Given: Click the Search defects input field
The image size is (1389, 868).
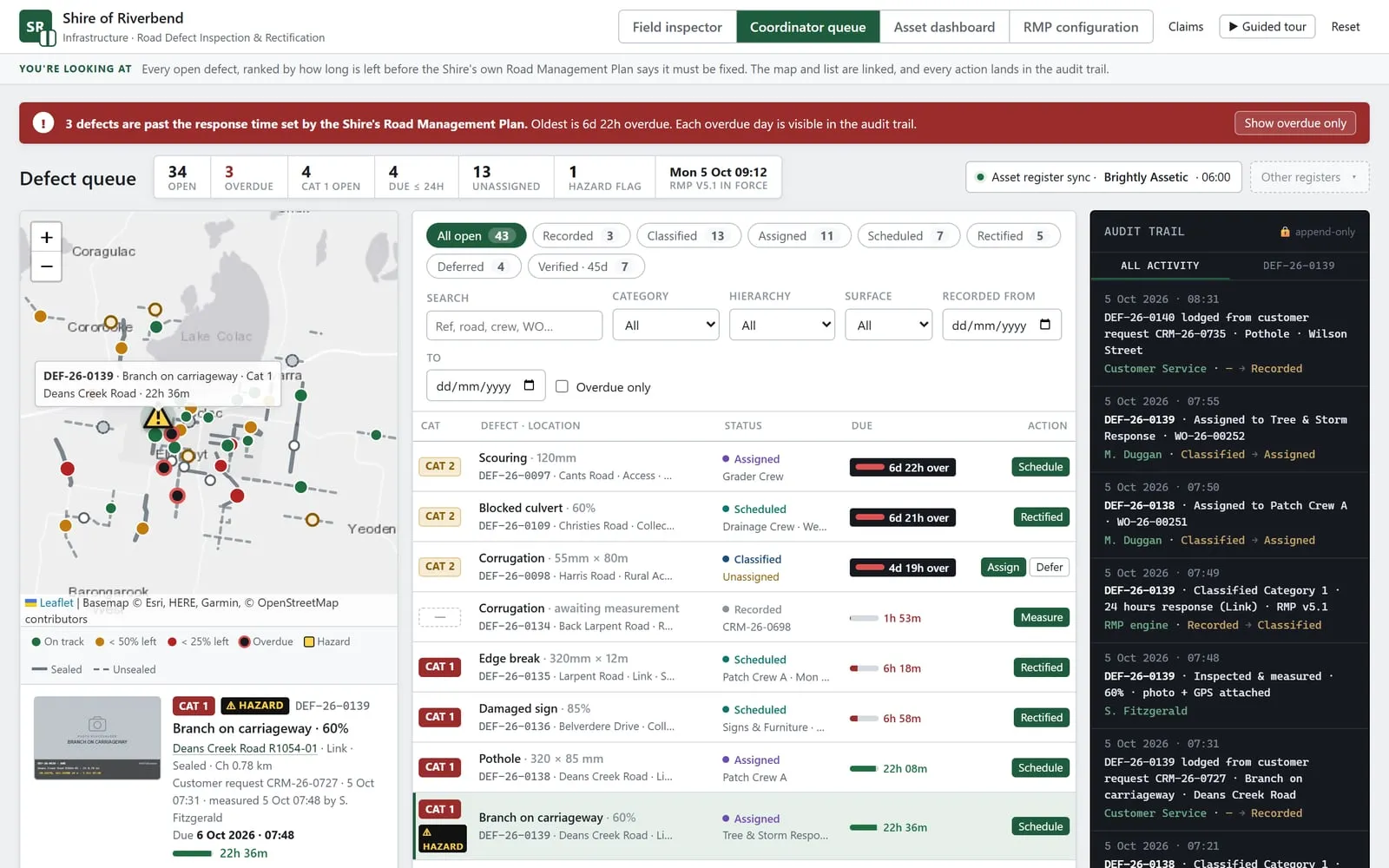Looking at the screenshot, I should tap(514, 325).
